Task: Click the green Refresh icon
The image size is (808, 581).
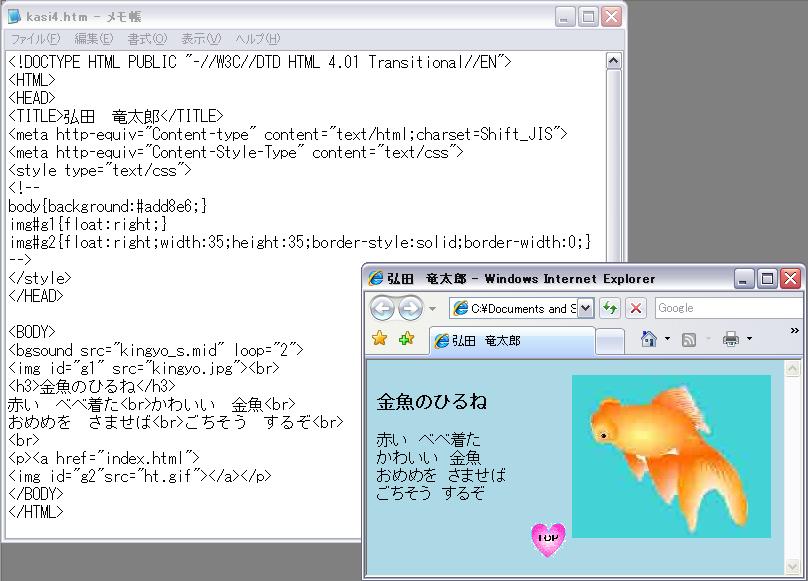Action: (610, 308)
